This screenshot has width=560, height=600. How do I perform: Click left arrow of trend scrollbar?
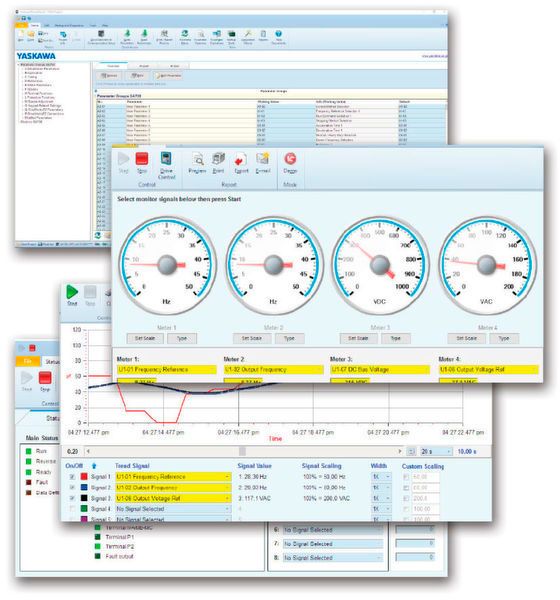click(x=88, y=452)
